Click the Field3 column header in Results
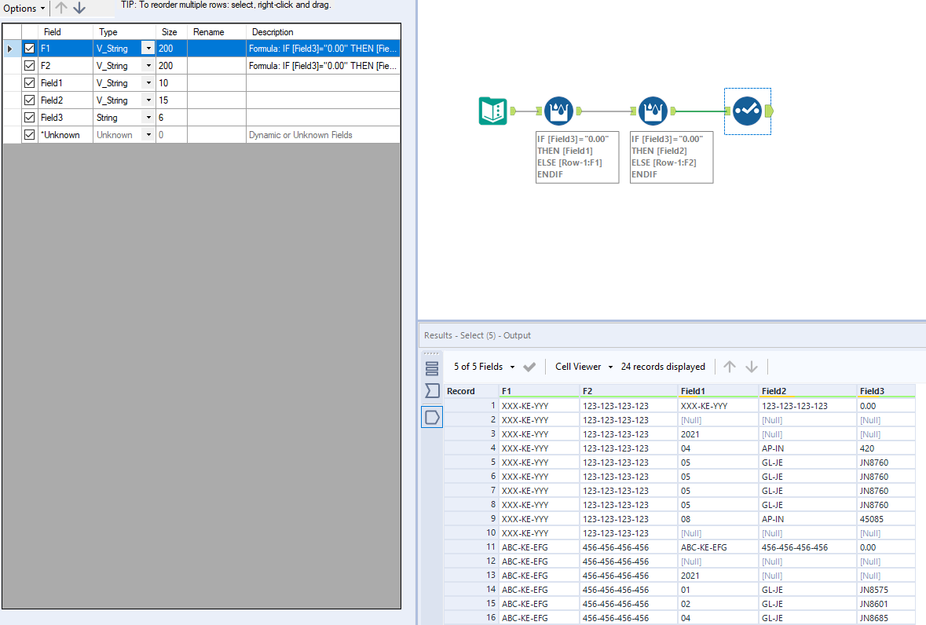Viewport: 926px width, 625px height. tap(886, 391)
